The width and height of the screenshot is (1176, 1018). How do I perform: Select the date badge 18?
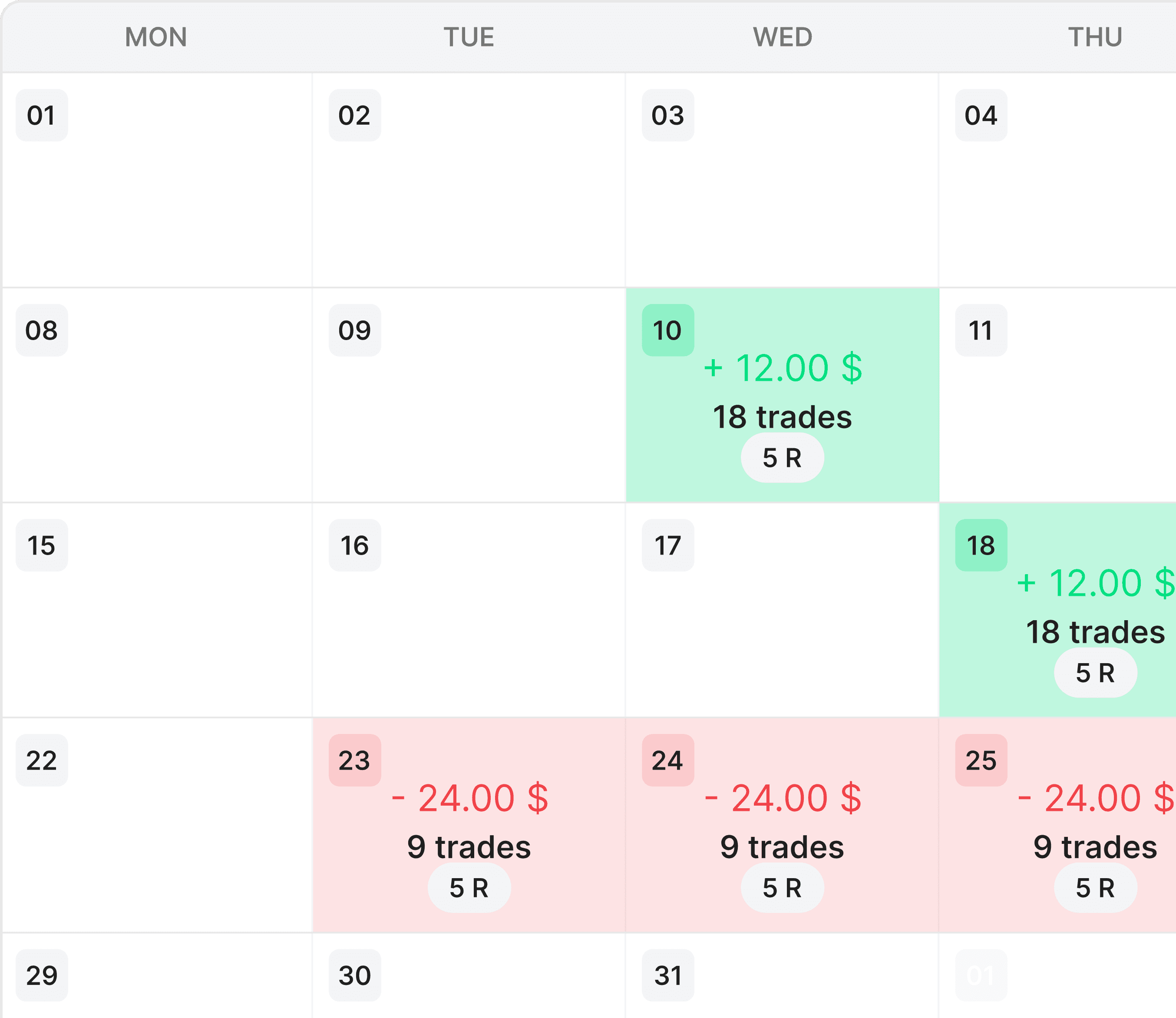981,545
